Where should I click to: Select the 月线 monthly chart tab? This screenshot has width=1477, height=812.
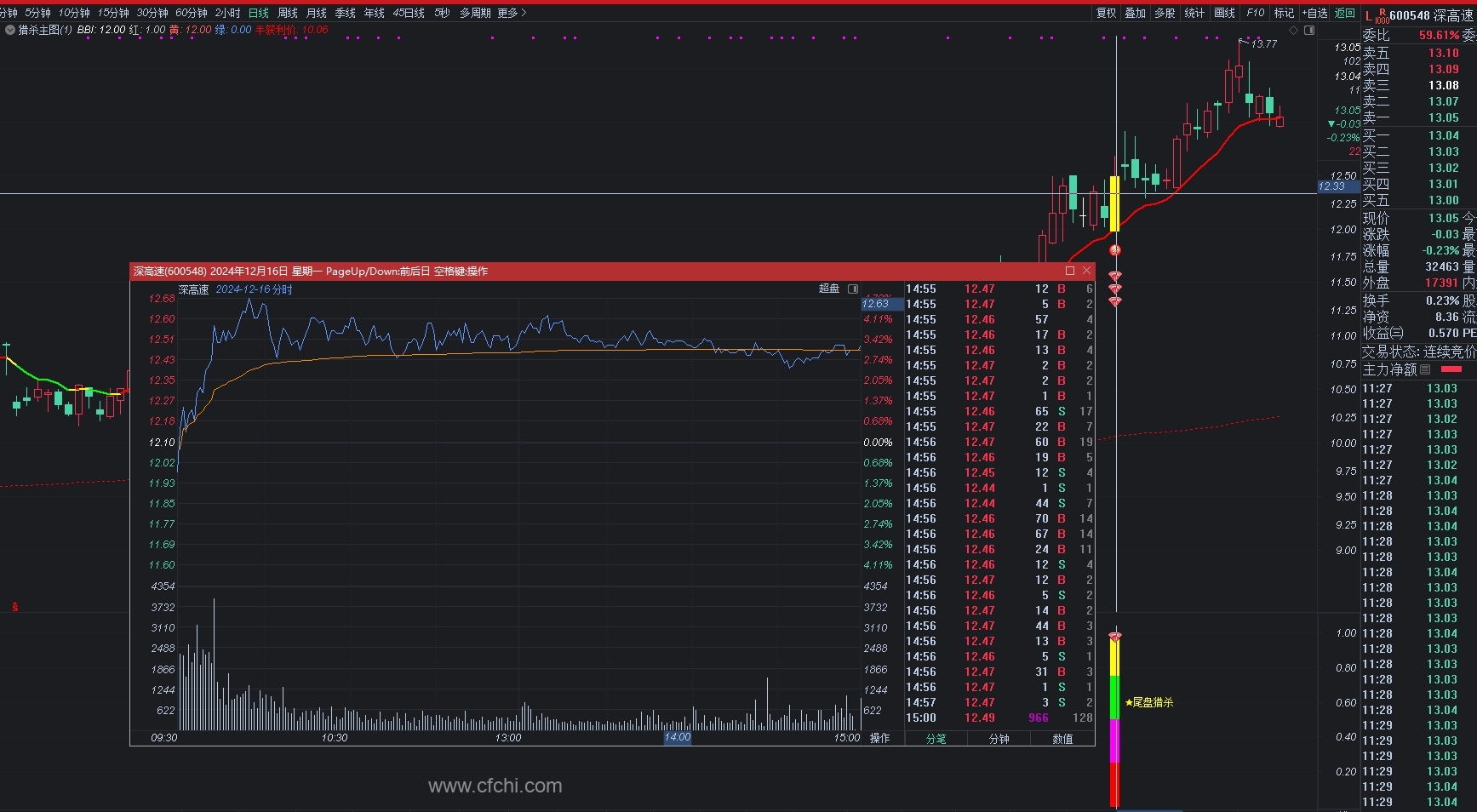[x=317, y=13]
